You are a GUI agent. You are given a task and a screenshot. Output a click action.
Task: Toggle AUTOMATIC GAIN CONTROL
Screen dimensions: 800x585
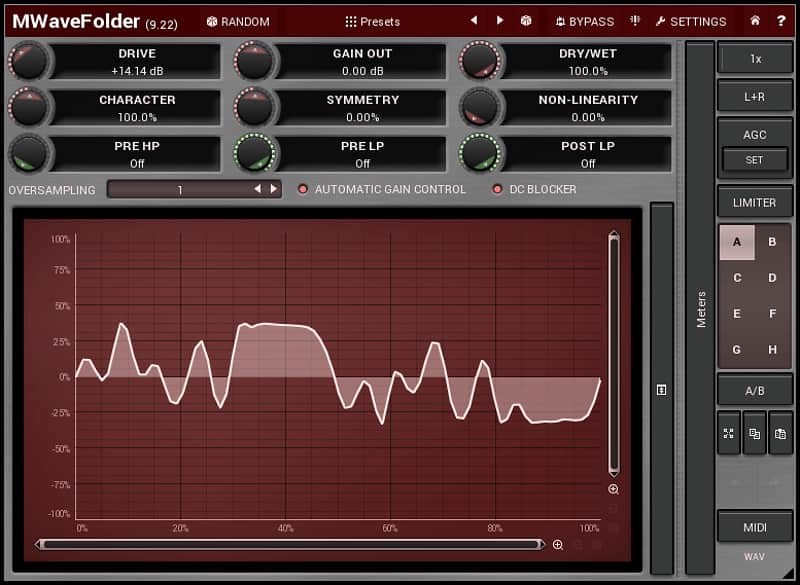point(382,189)
